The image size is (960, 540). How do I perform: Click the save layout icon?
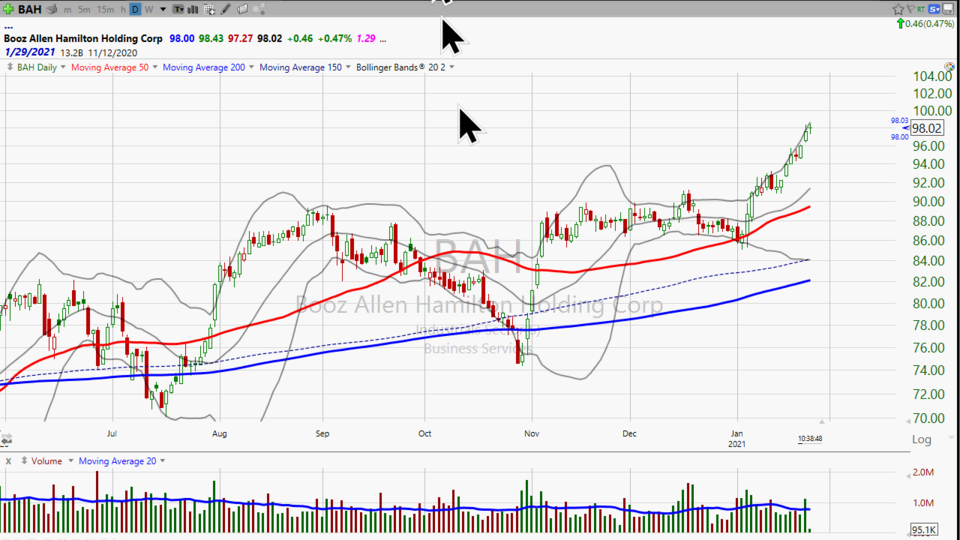coord(948,9)
